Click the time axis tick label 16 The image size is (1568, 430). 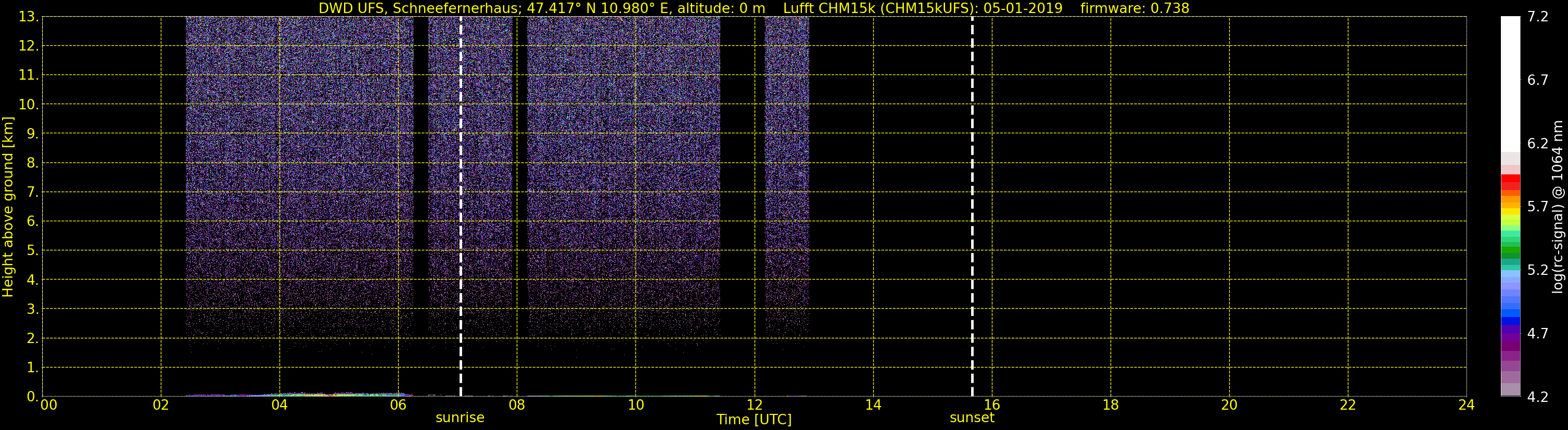(991, 405)
